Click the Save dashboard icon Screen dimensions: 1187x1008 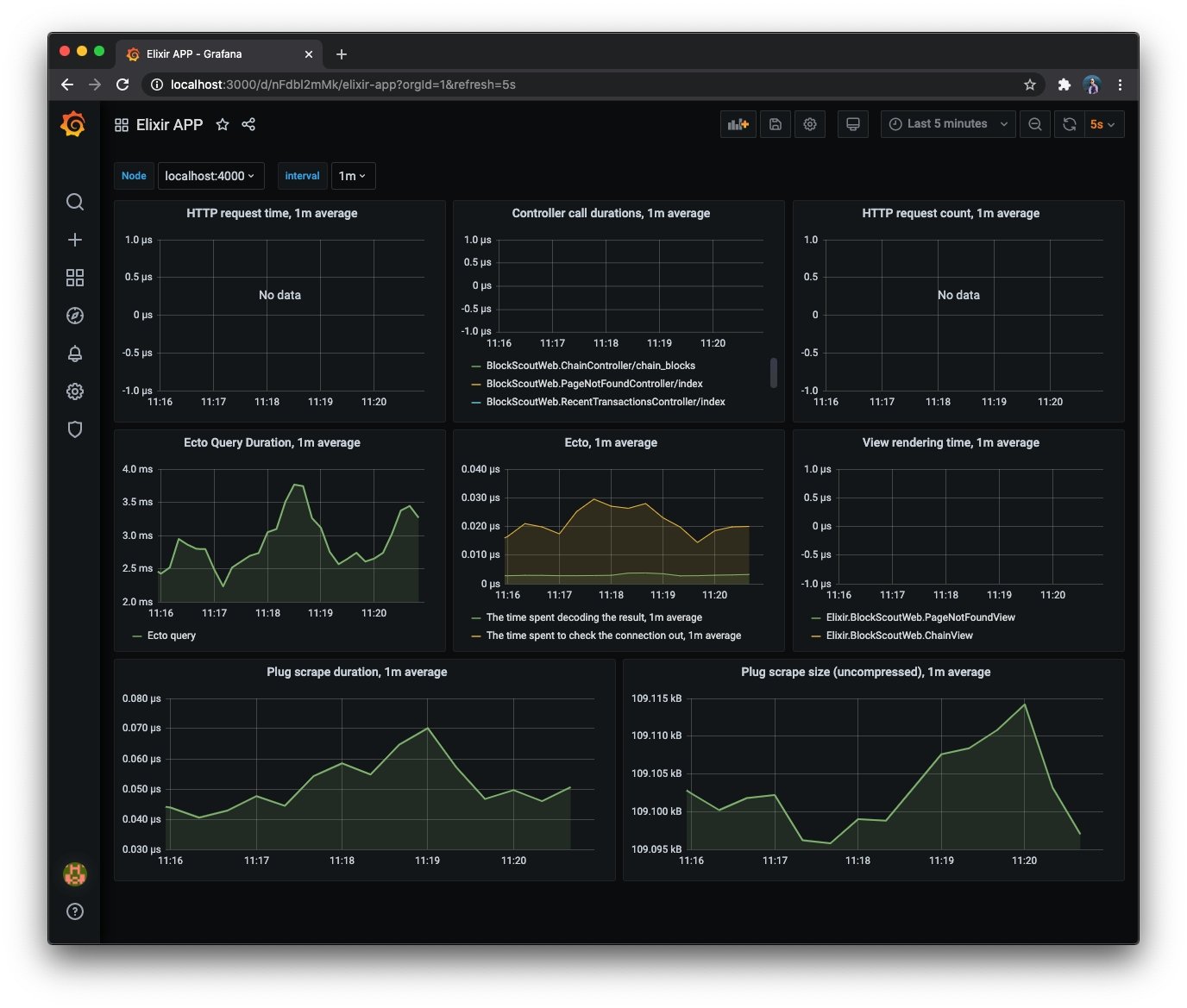click(776, 124)
